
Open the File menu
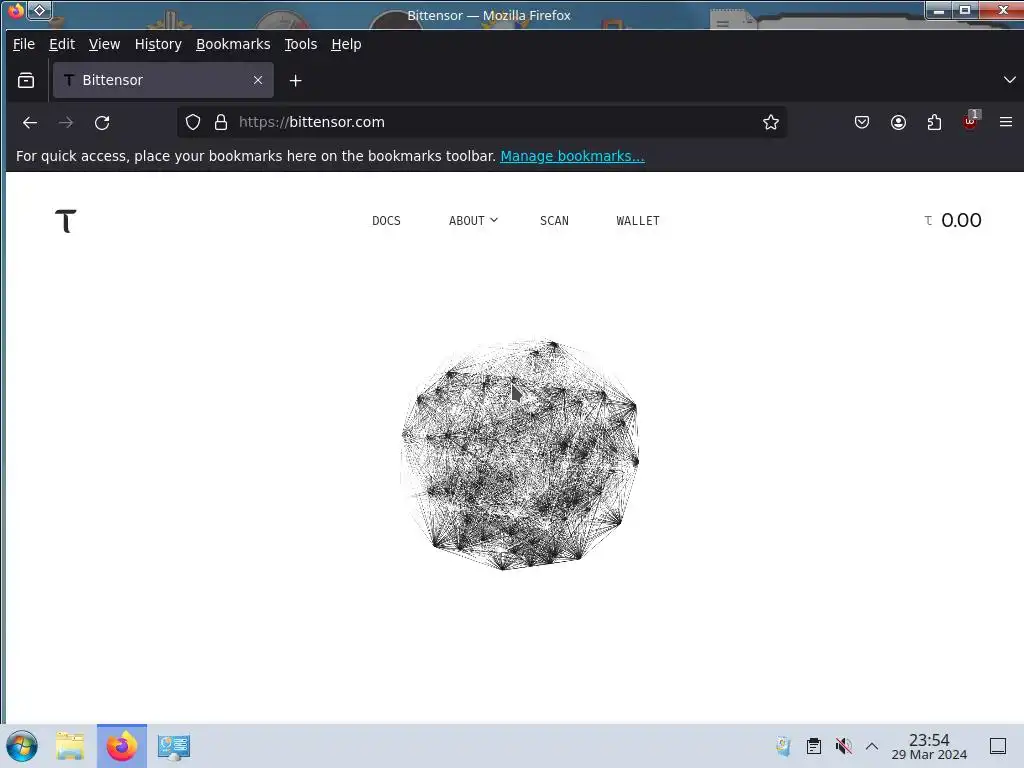point(24,44)
